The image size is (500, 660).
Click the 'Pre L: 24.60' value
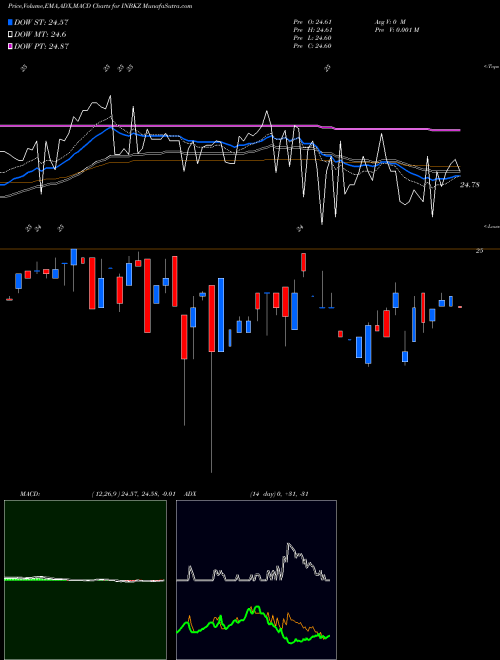[313, 38]
